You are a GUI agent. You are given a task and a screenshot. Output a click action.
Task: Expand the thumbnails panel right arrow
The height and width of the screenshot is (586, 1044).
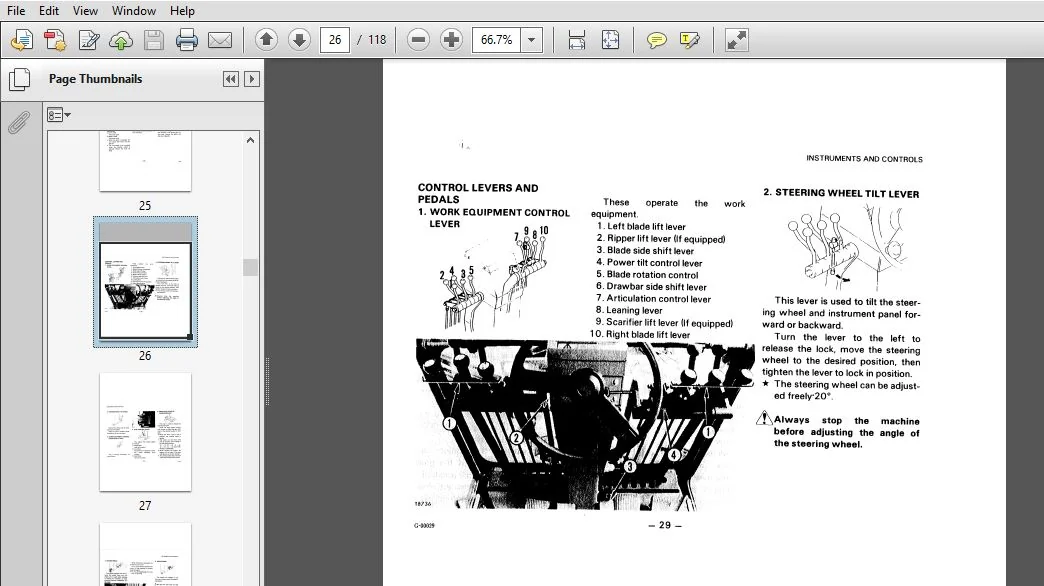point(252,79)
